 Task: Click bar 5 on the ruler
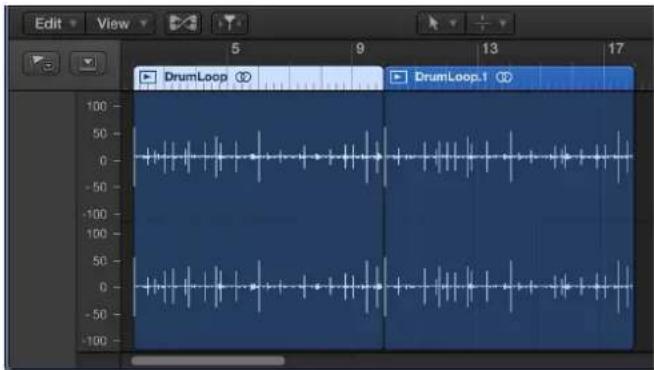point(235,49)
